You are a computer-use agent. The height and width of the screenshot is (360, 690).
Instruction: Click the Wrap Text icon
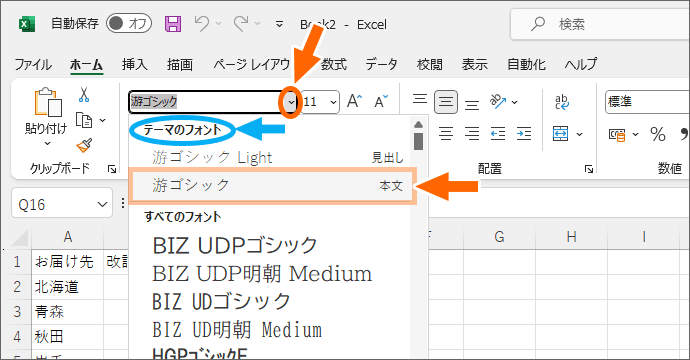(562, 102)
